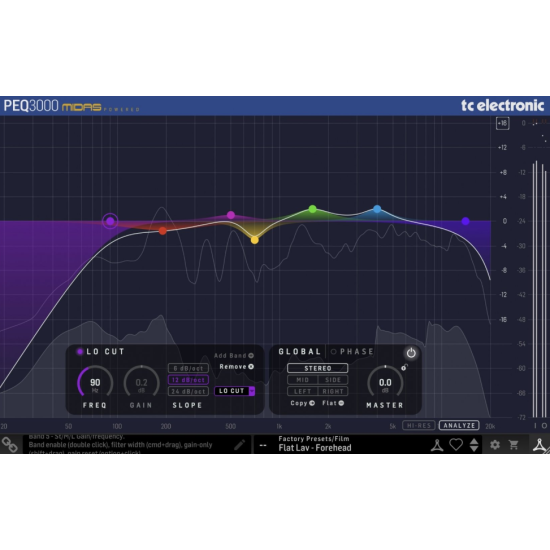Open the LO CUT filter type dropdown

tap(234, 391)
